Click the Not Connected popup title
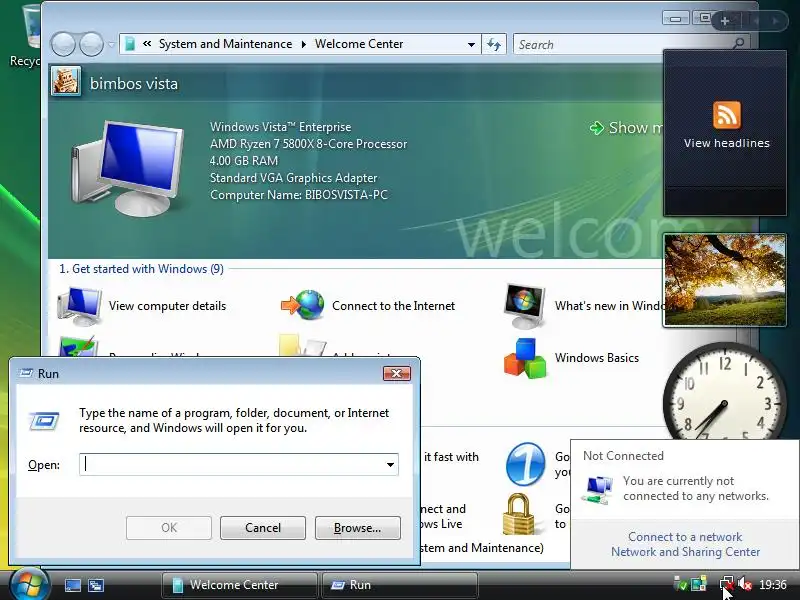Image resolution: width=800 pixels, height=600 pixels. tap(623, 456)
